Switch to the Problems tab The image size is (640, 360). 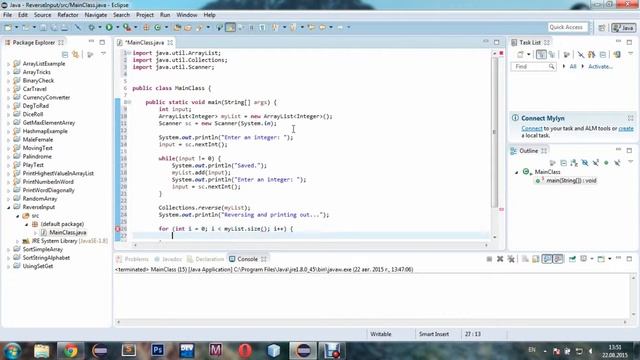(x=132, y=259)
